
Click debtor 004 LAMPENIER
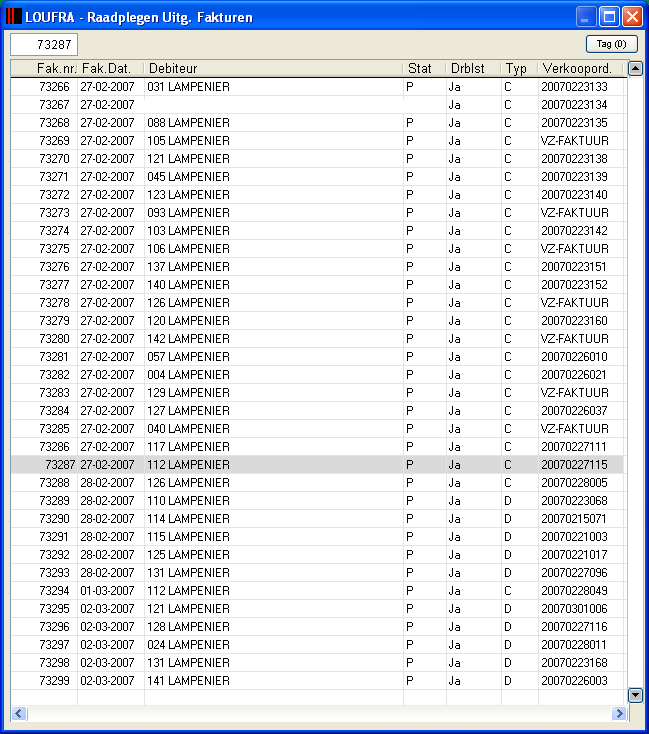[188, 375]
